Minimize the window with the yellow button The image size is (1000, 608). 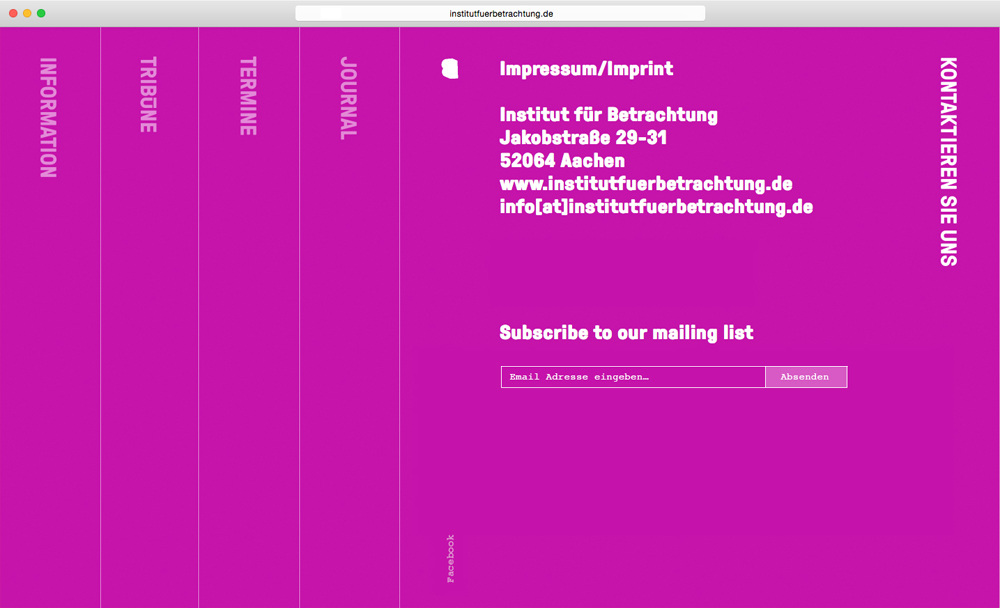[x=27, y=13]
